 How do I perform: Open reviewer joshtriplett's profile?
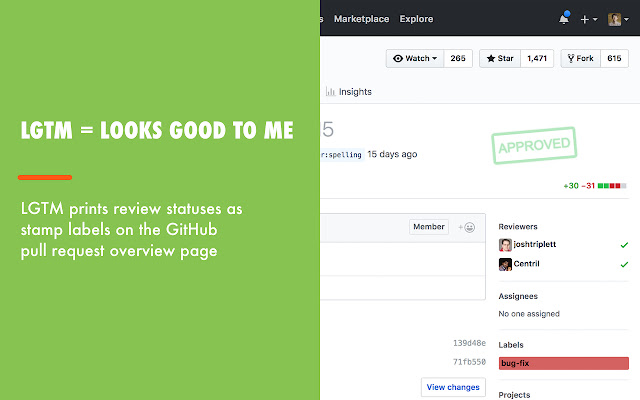[x=534, y=244]
